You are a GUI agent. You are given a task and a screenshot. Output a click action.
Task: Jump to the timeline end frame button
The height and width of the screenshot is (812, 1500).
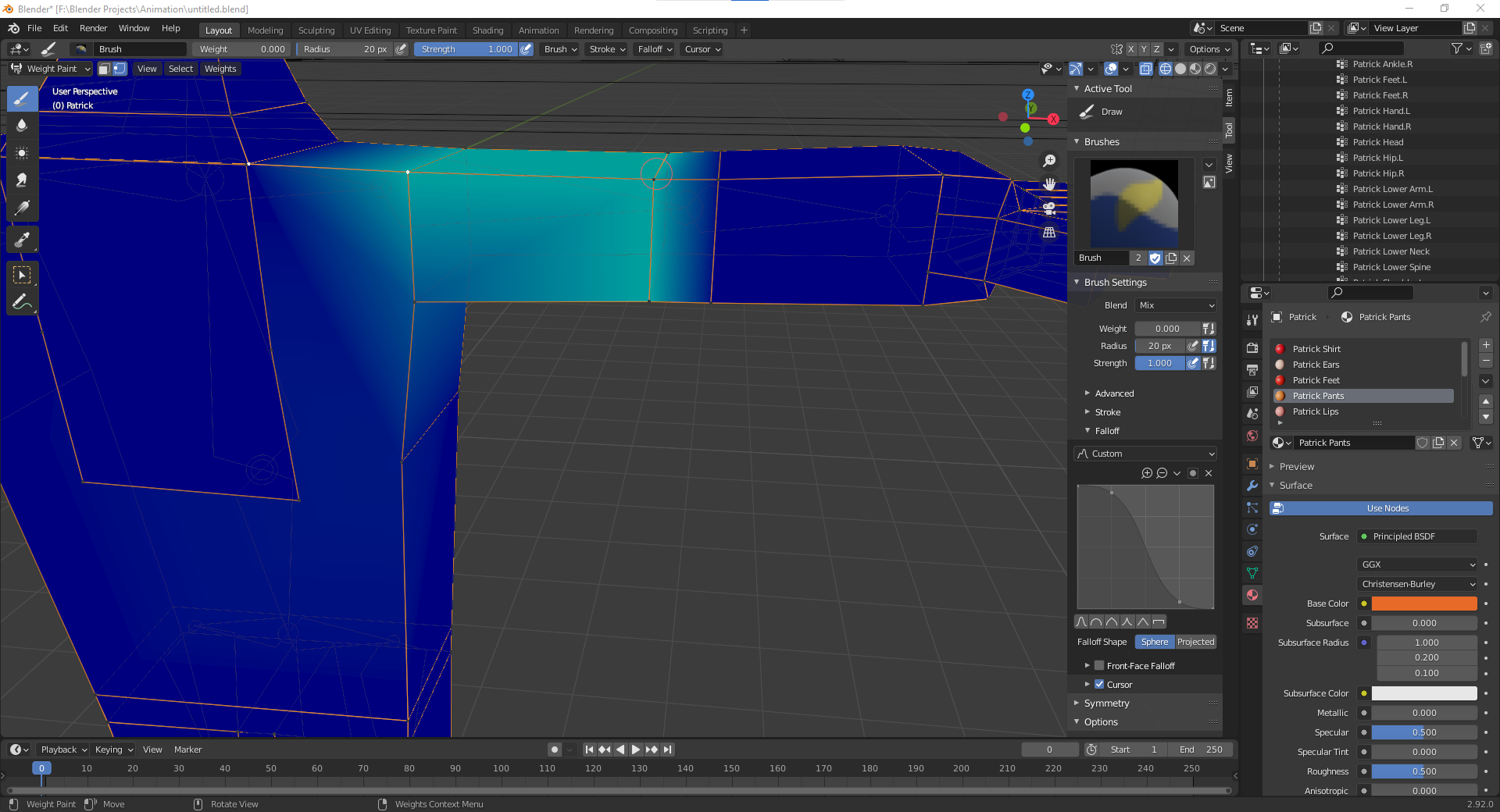coord(667,750)
